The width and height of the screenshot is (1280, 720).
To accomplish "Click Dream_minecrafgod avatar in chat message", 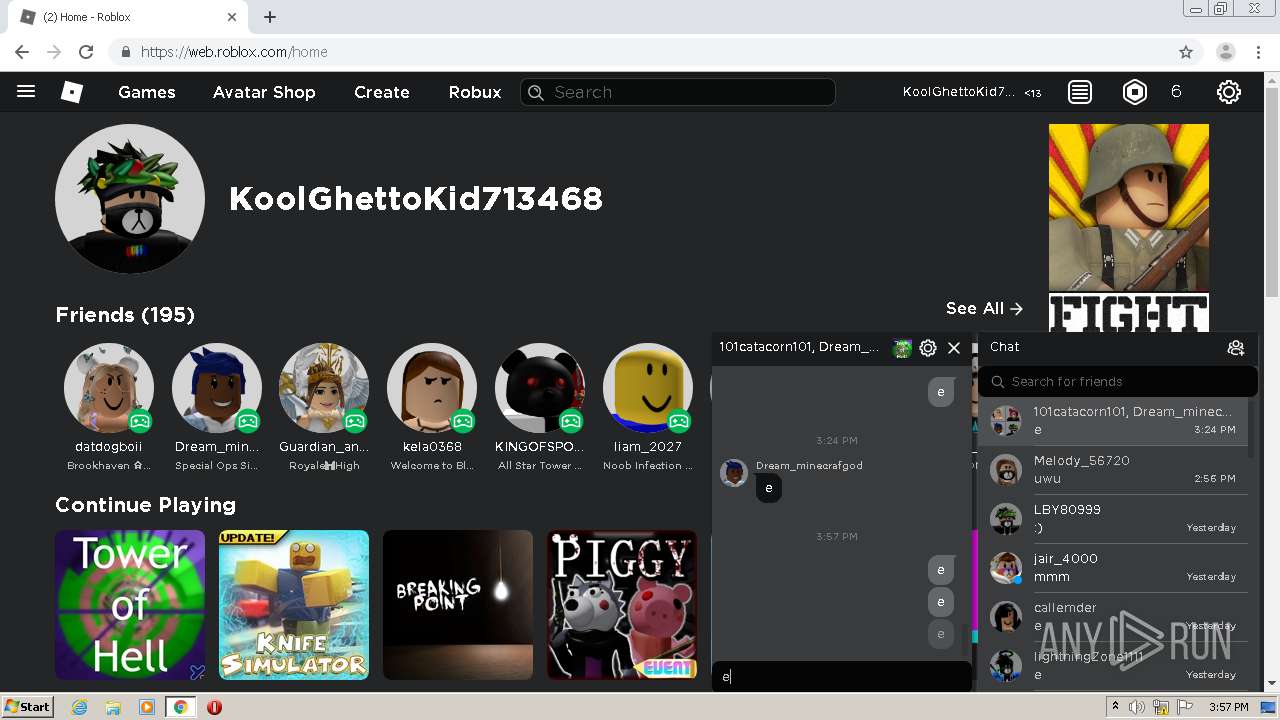I will (x=734, y=473).
